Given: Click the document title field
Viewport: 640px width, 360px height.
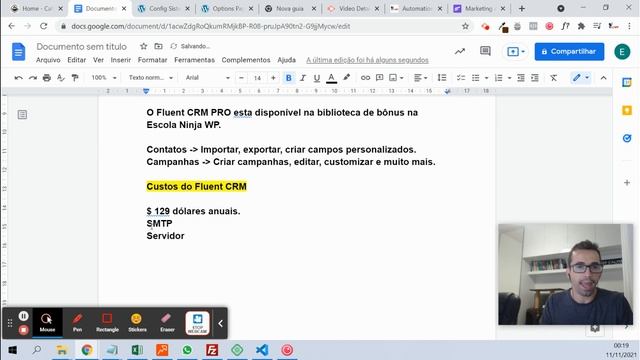Looking at the screenshot, I should 82,47.
